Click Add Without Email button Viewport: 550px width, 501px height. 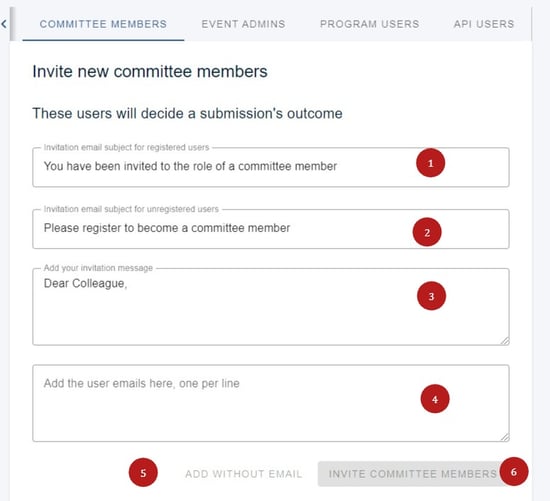(x=243, y=474)
